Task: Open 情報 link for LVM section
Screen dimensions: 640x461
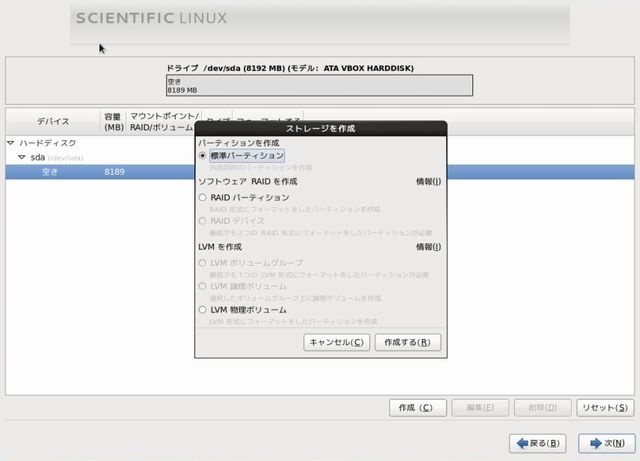Action: [428, 247]
